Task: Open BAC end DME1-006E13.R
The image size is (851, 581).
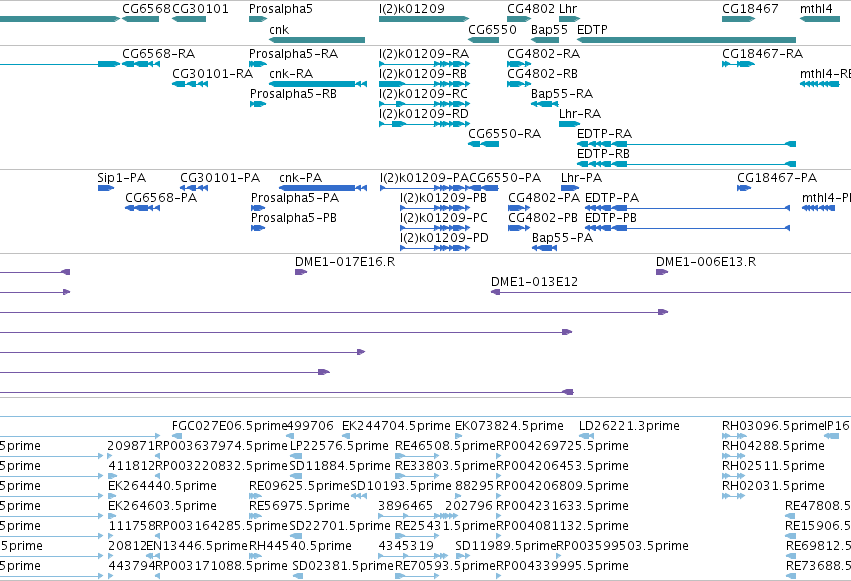Action: coord(662,272)
